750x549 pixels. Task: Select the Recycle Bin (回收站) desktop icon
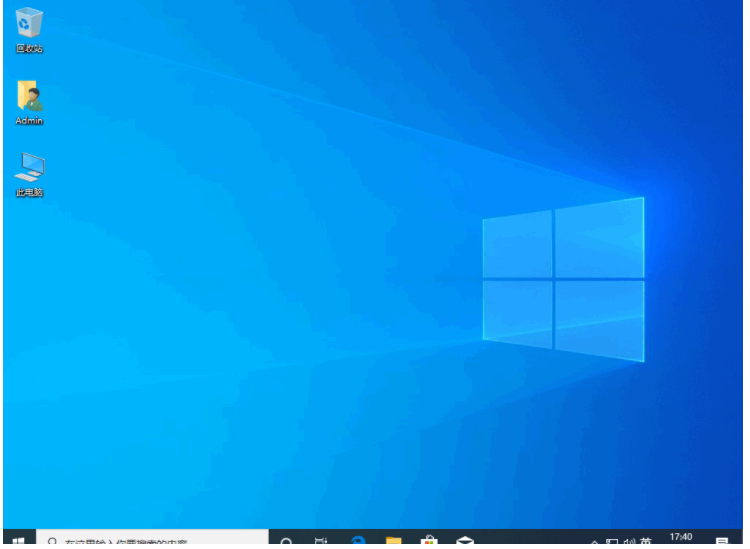pyautogui.click(x=29, y=30)
